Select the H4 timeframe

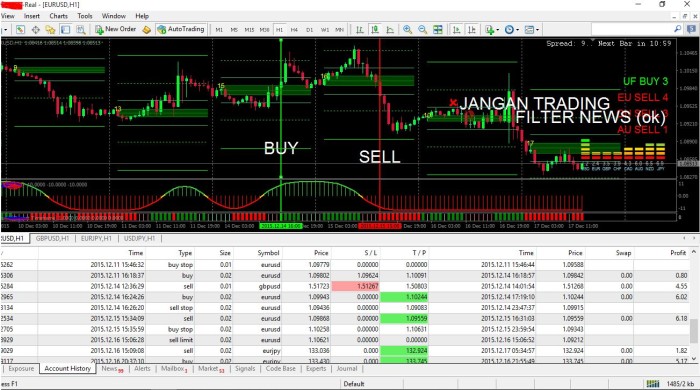[x=294, y=30]
